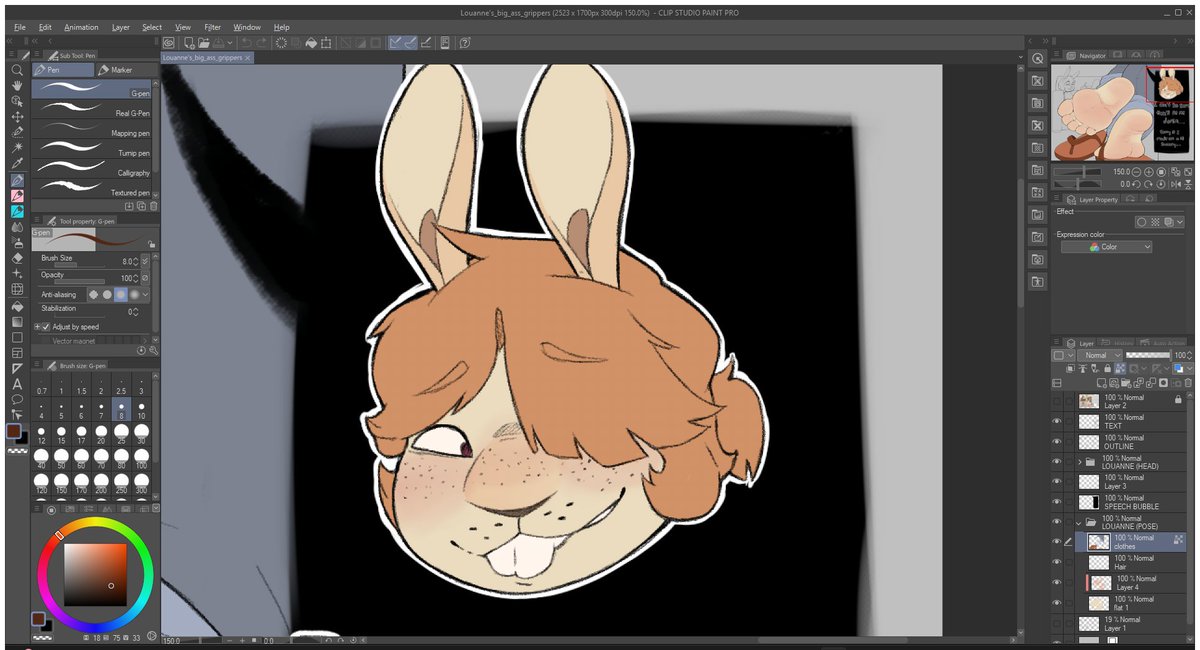Open the Clip Studio launcher icon
This screenshot has height=650, width=1200.
click(168, 43)
